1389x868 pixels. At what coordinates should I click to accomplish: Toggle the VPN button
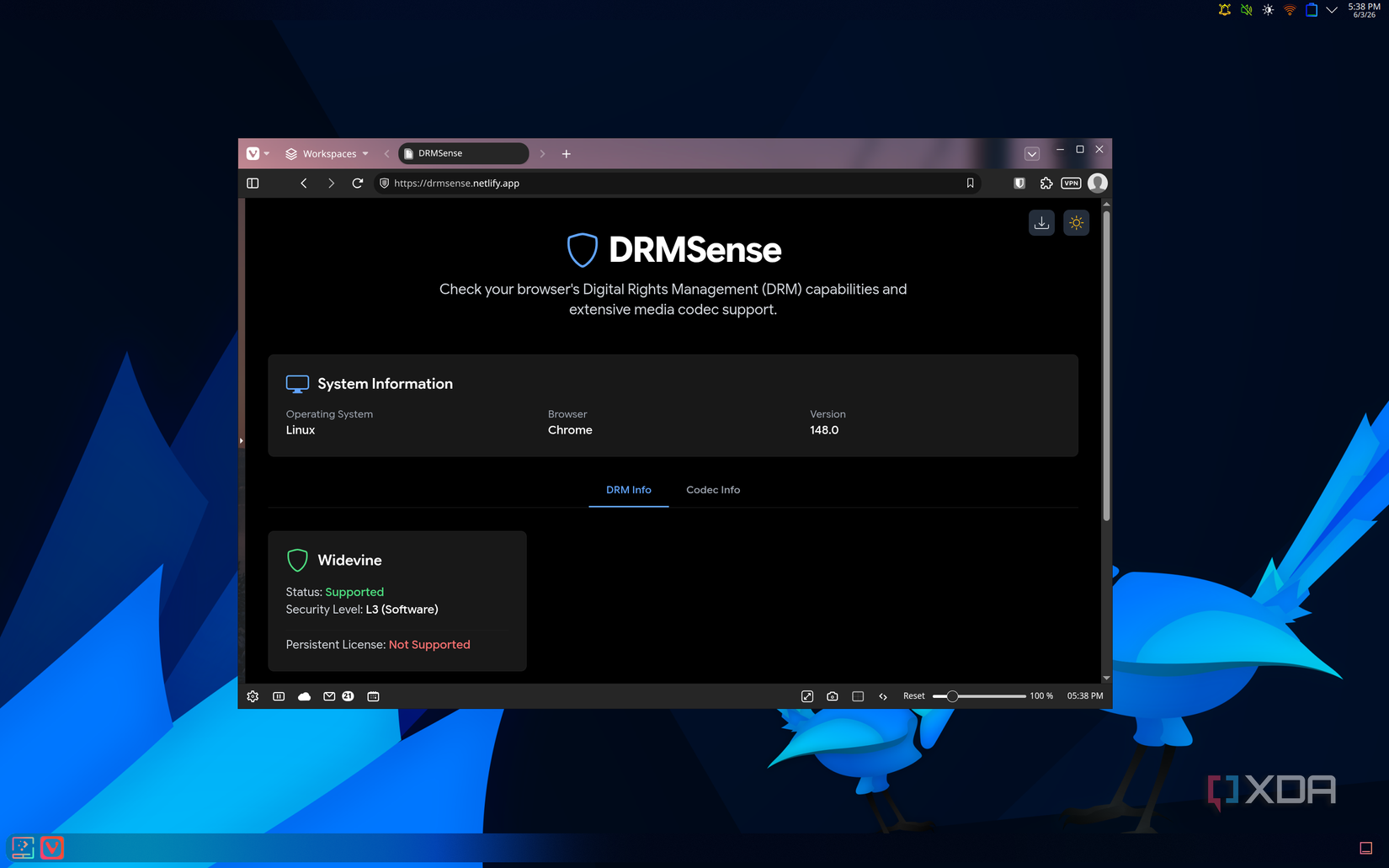1071,183
